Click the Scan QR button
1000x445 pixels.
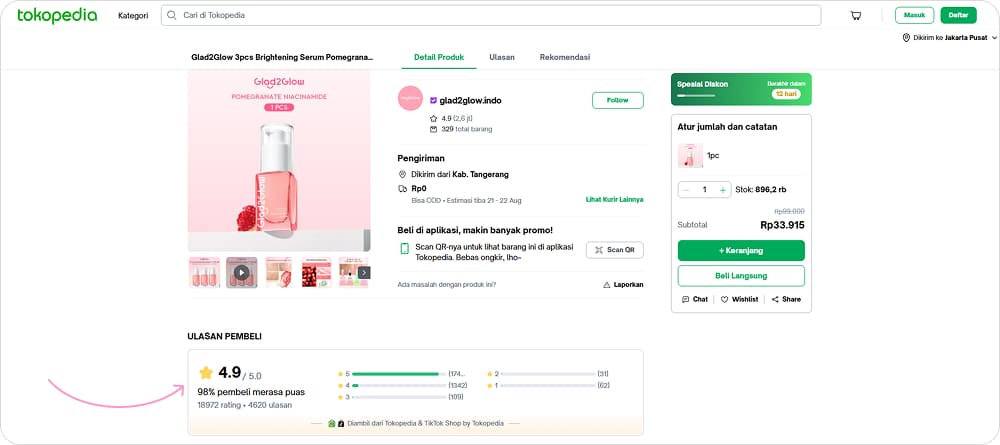[x=615, y=250]
